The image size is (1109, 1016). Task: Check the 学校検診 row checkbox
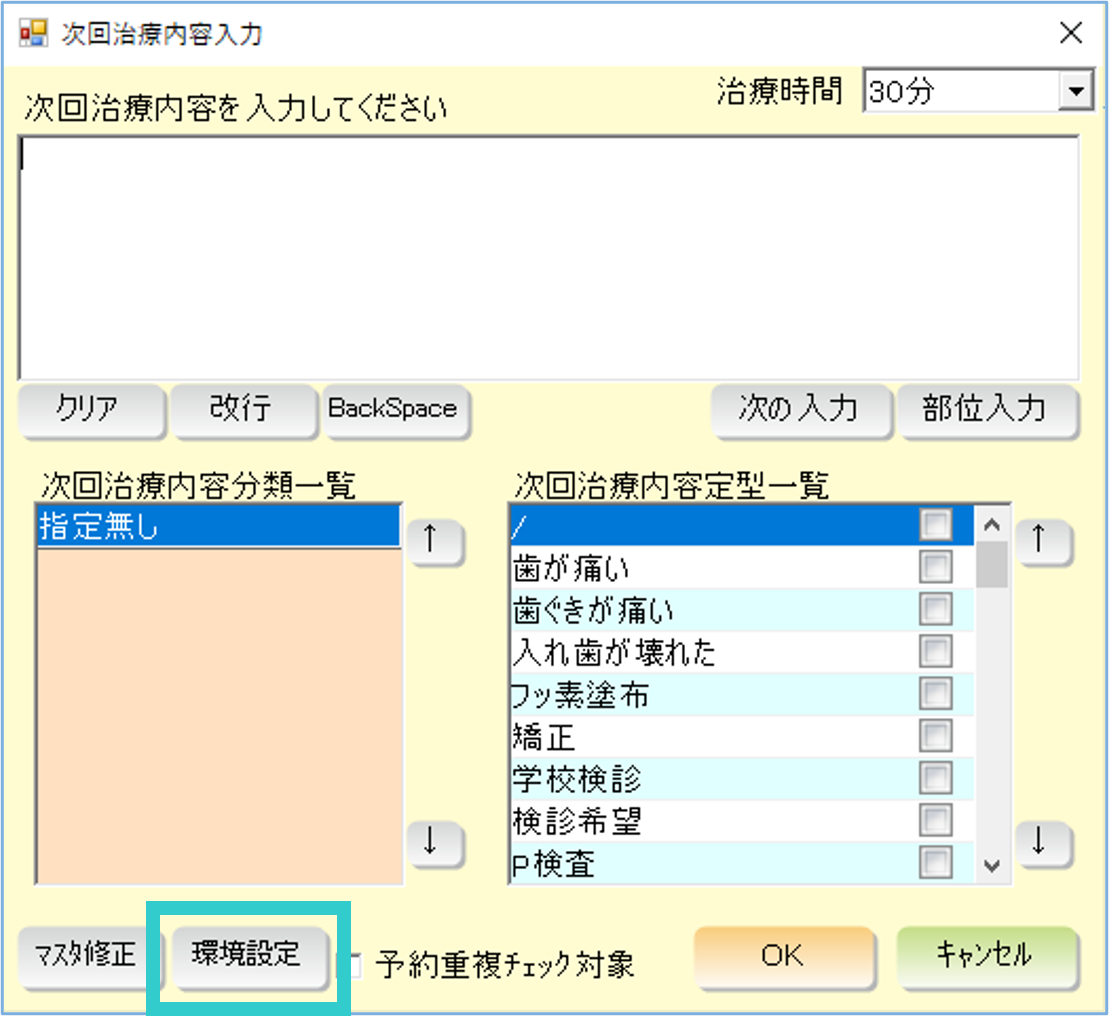pyautogui.click(x=935, y=778)
